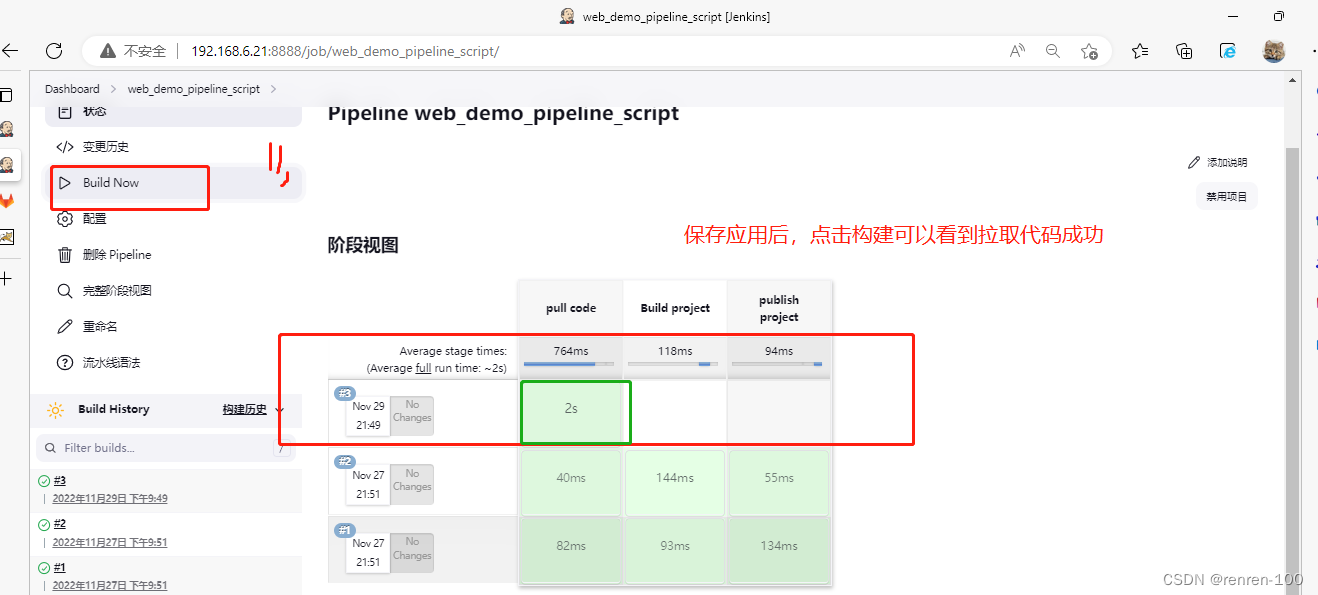
Task: Open the 2s pull code stage cell
Action: click(x=571, y=409)
